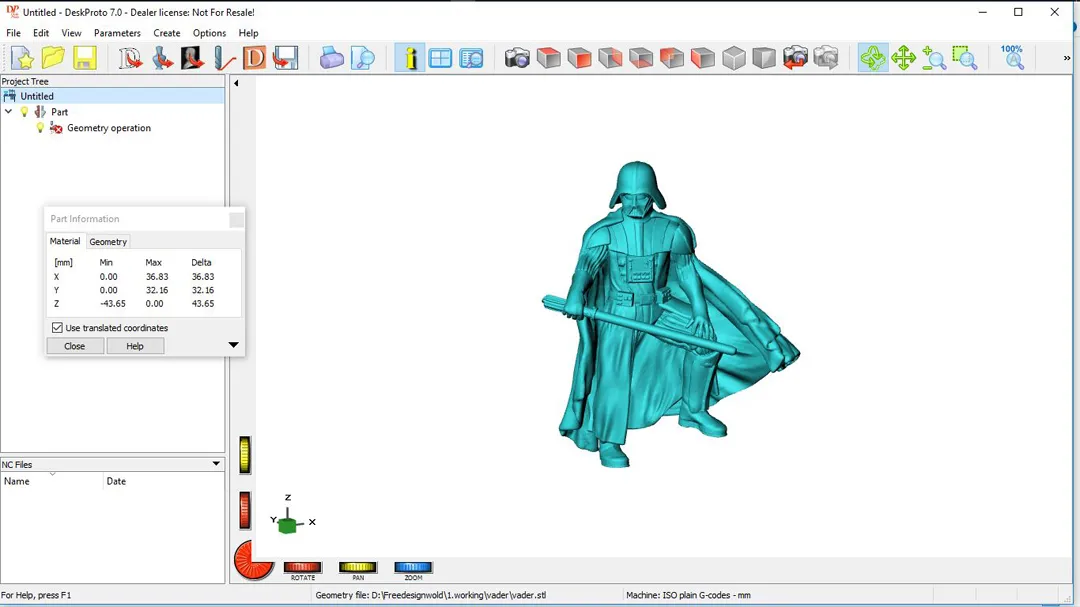Click the Calculate Toolpaths cutter icon
This screenshot has width=1080, height=607.
click(224, 58)
